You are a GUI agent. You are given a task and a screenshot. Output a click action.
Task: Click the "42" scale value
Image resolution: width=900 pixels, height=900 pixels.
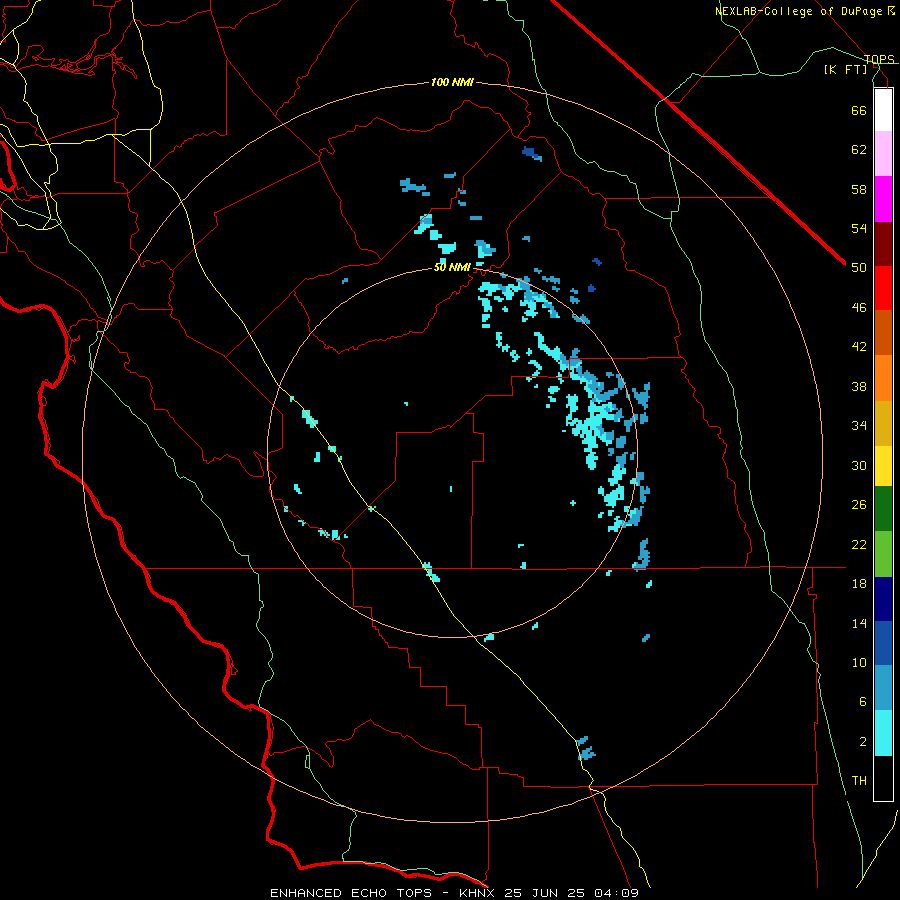[859, 347]
